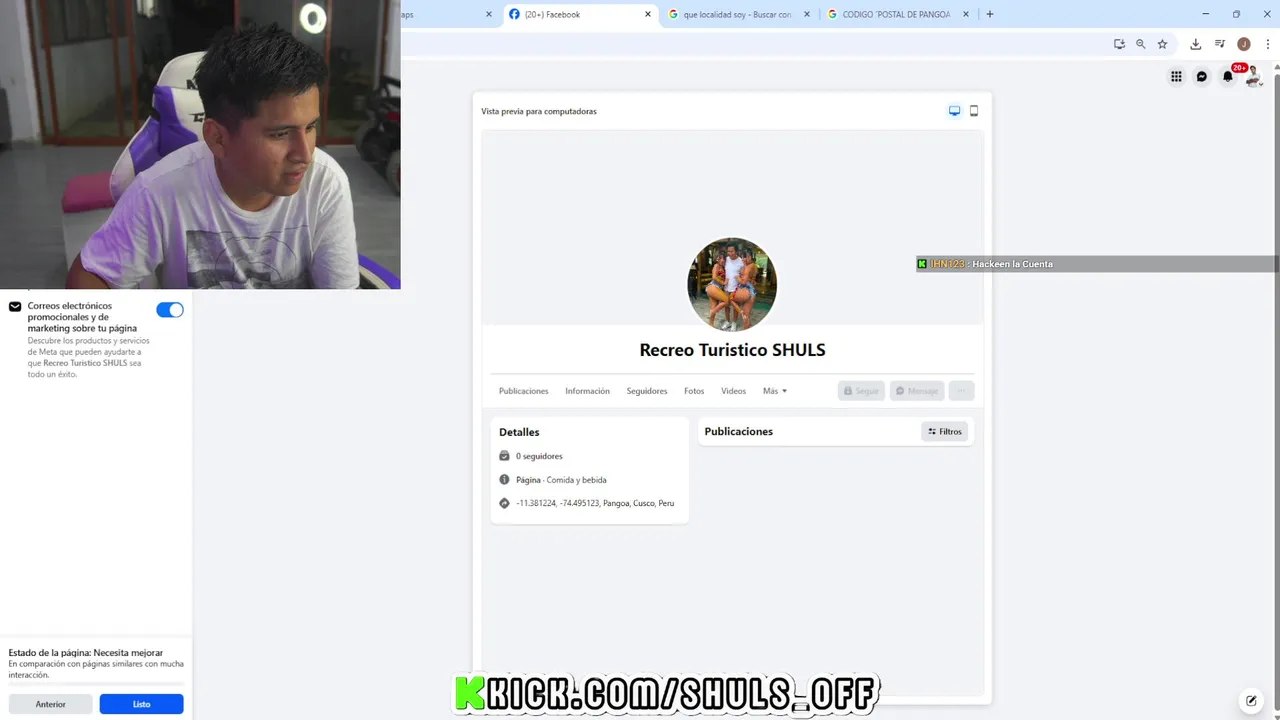This screenshot has width=1280, height=720.
Task: Install the page as app icon
Action: tap(1119, 44)
